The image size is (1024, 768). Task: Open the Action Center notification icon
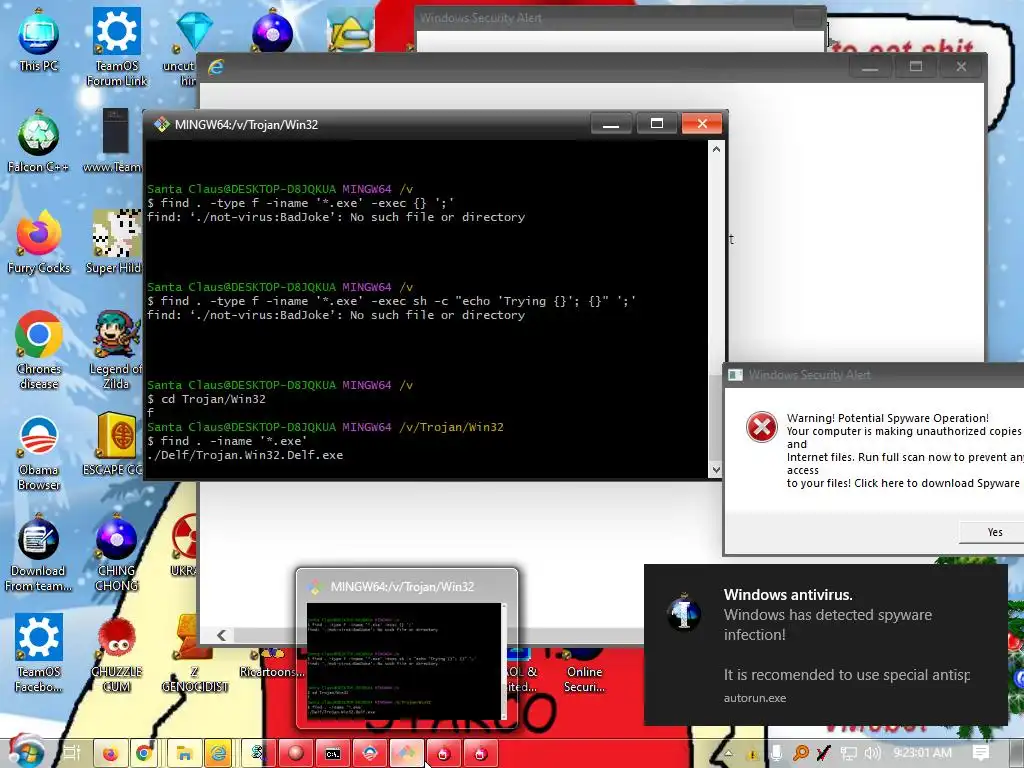[x=981, y=753]
